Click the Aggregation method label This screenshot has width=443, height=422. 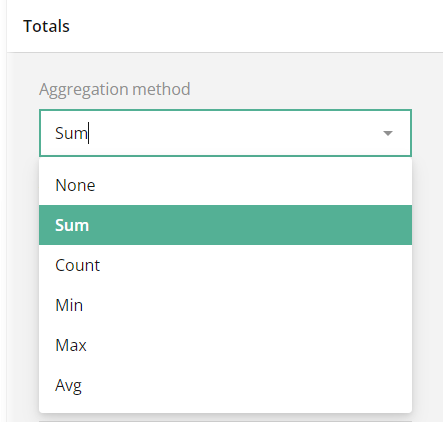point(115,89)
